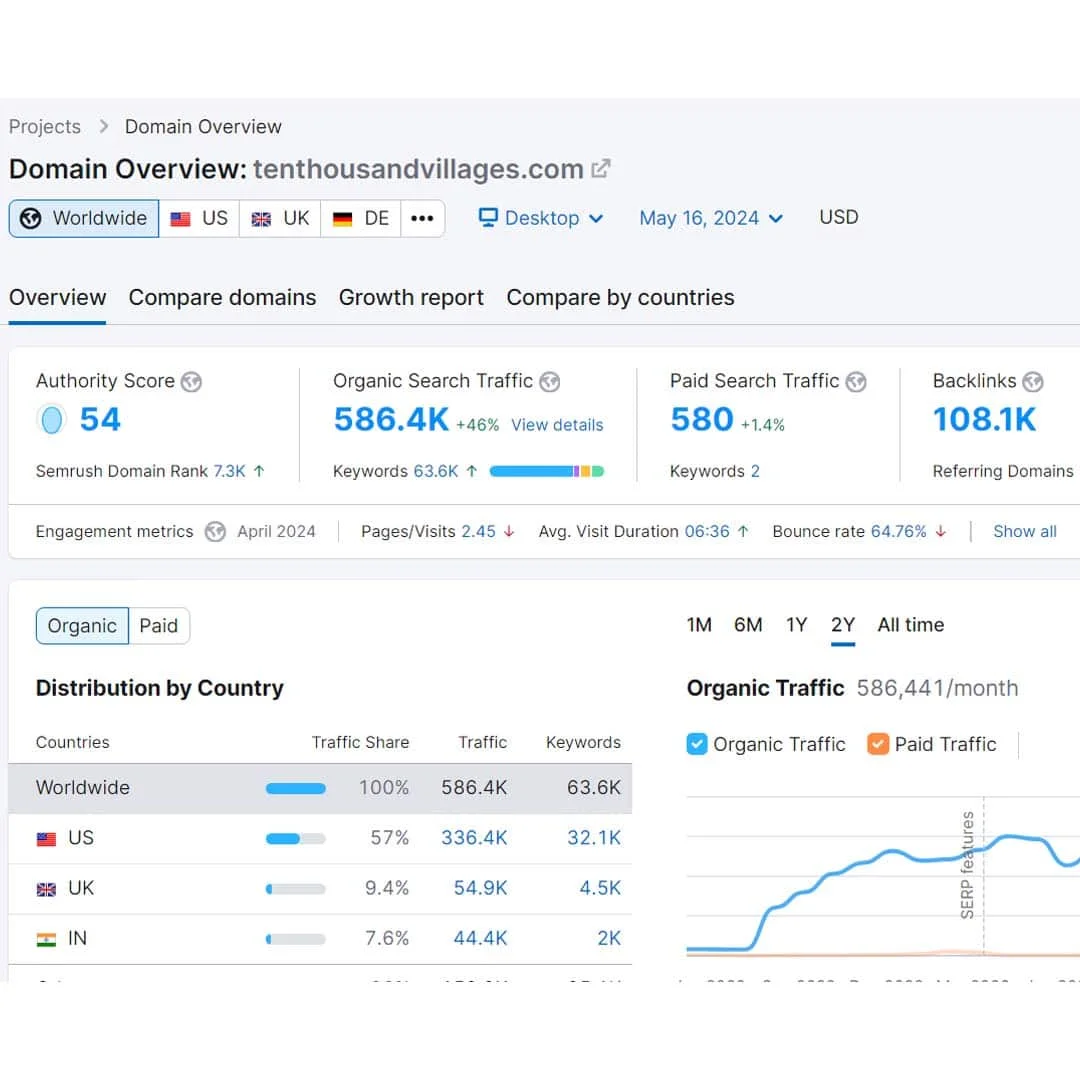Click globe icon next to Paid Search Traffic

856,382
